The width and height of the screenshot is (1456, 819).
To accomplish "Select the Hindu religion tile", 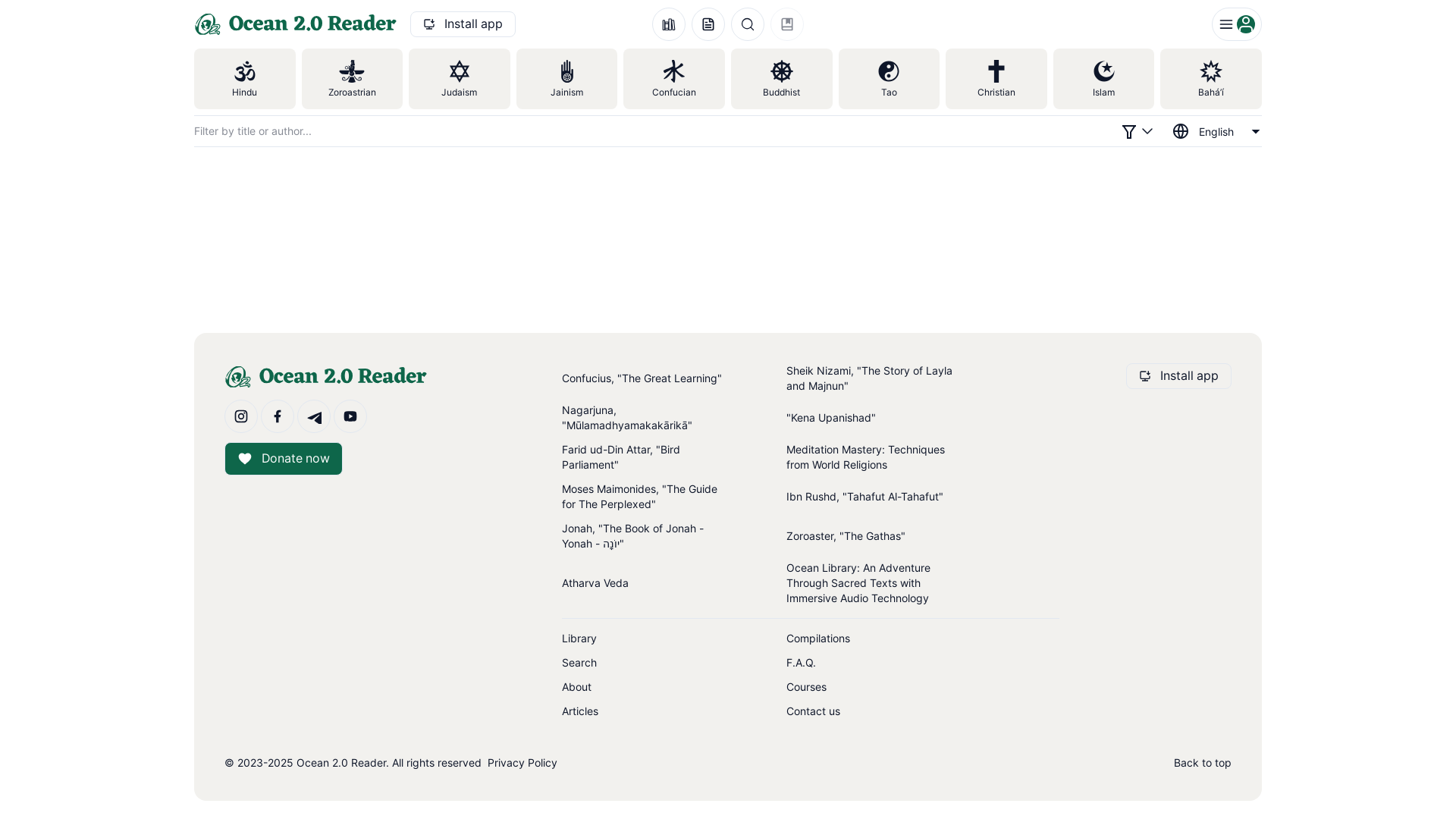I will (x=244, y=79).
